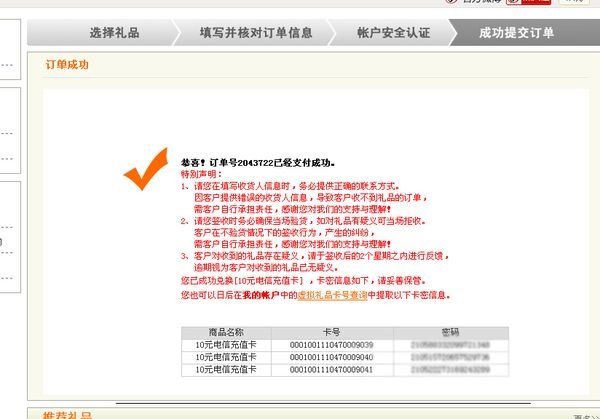Click the 订单成功 section heading
The image size is (600, 419).
tap(68, 65)
